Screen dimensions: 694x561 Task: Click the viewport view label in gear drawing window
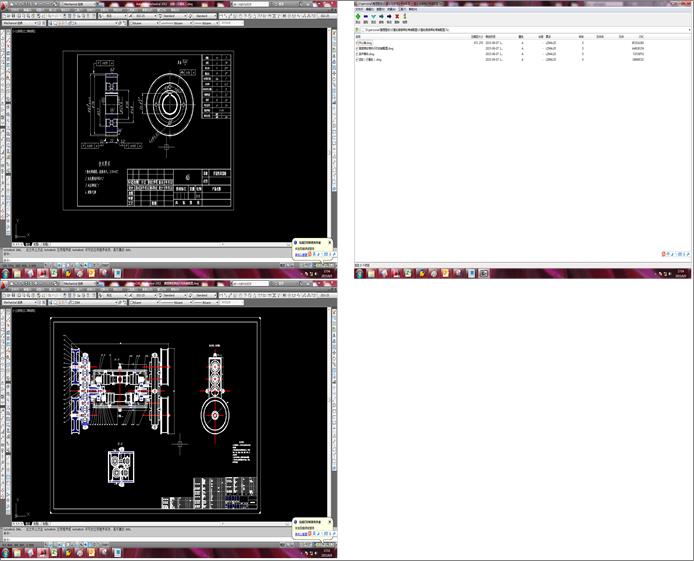[24, 31]
